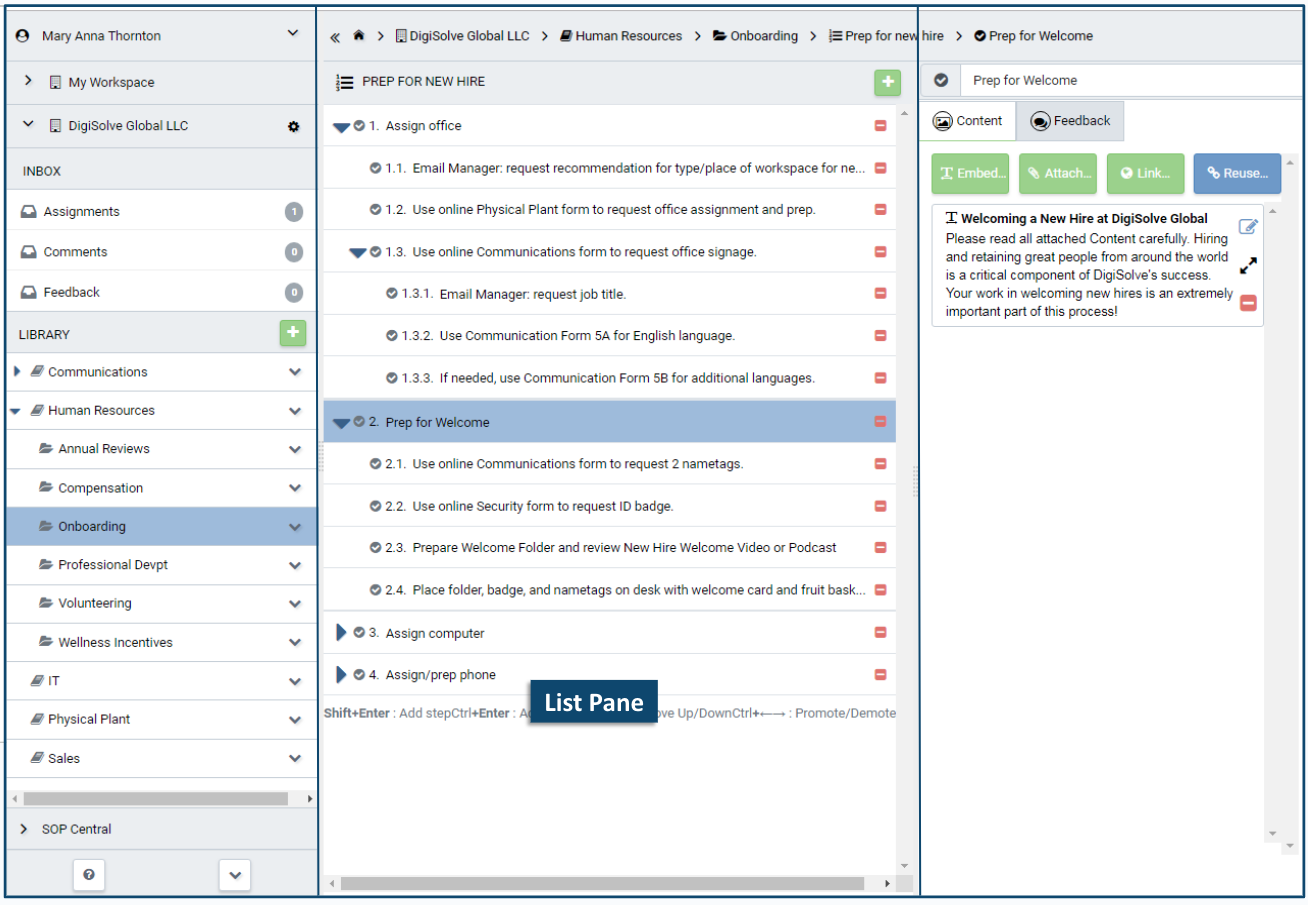The image size is (1308, 905).
Task: Expand the Welcoming a New Hire content card
Action: tap(1248, 266)
